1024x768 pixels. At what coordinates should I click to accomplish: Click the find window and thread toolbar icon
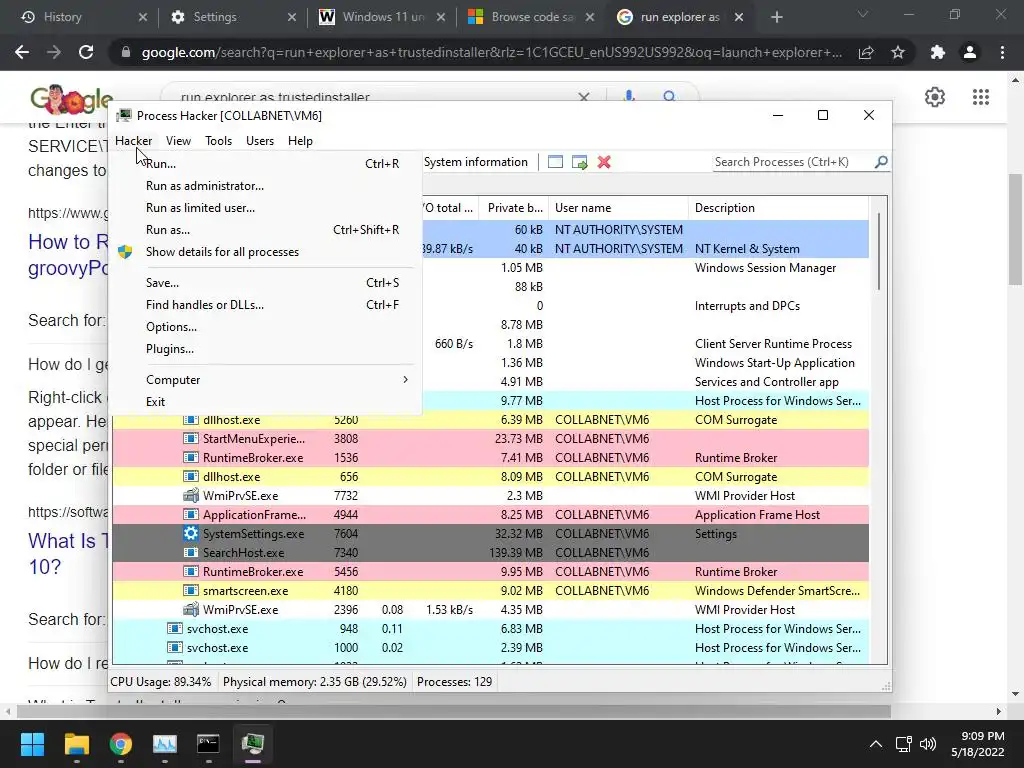579,162
